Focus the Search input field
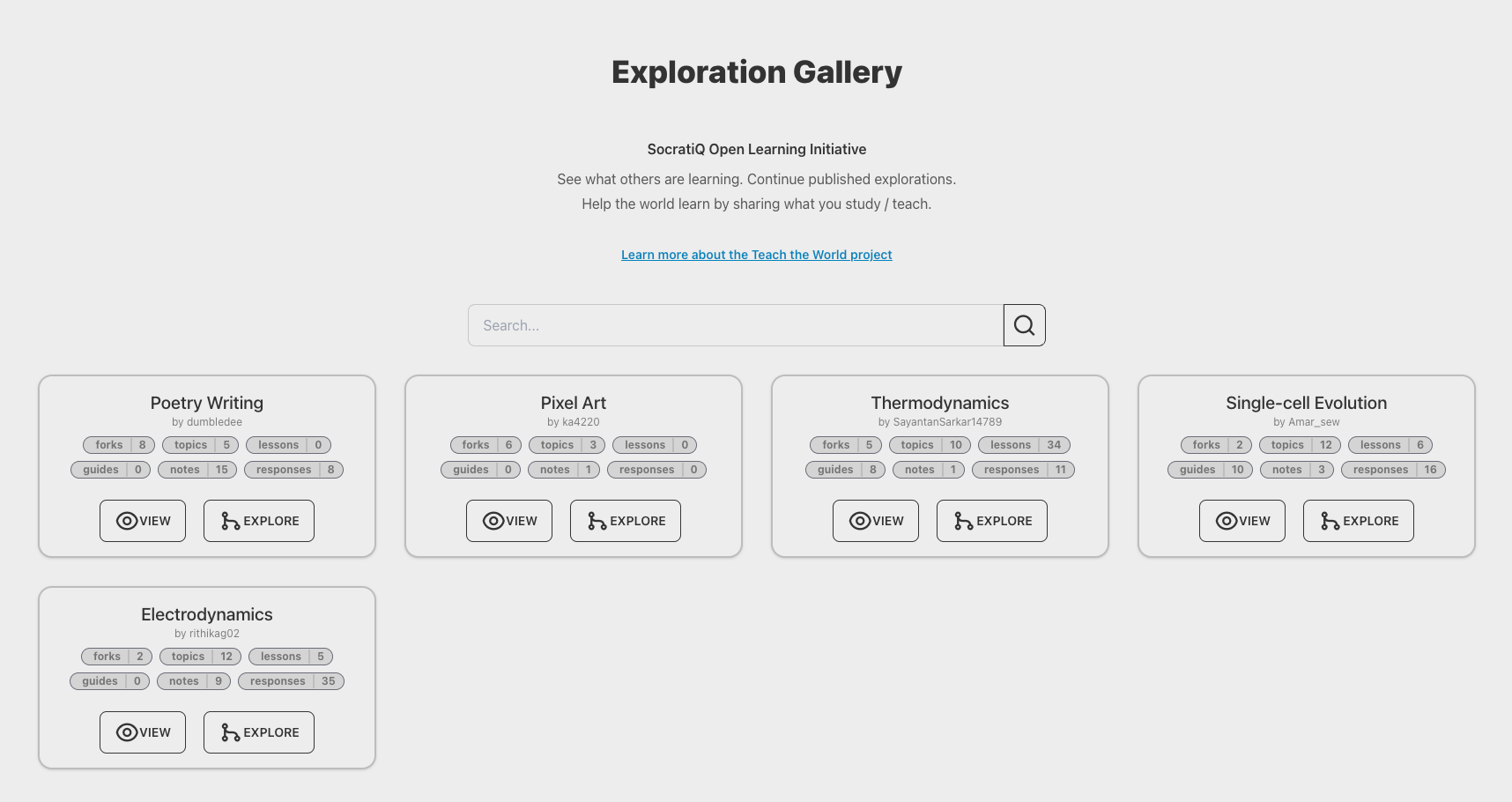 coord(735,325)
